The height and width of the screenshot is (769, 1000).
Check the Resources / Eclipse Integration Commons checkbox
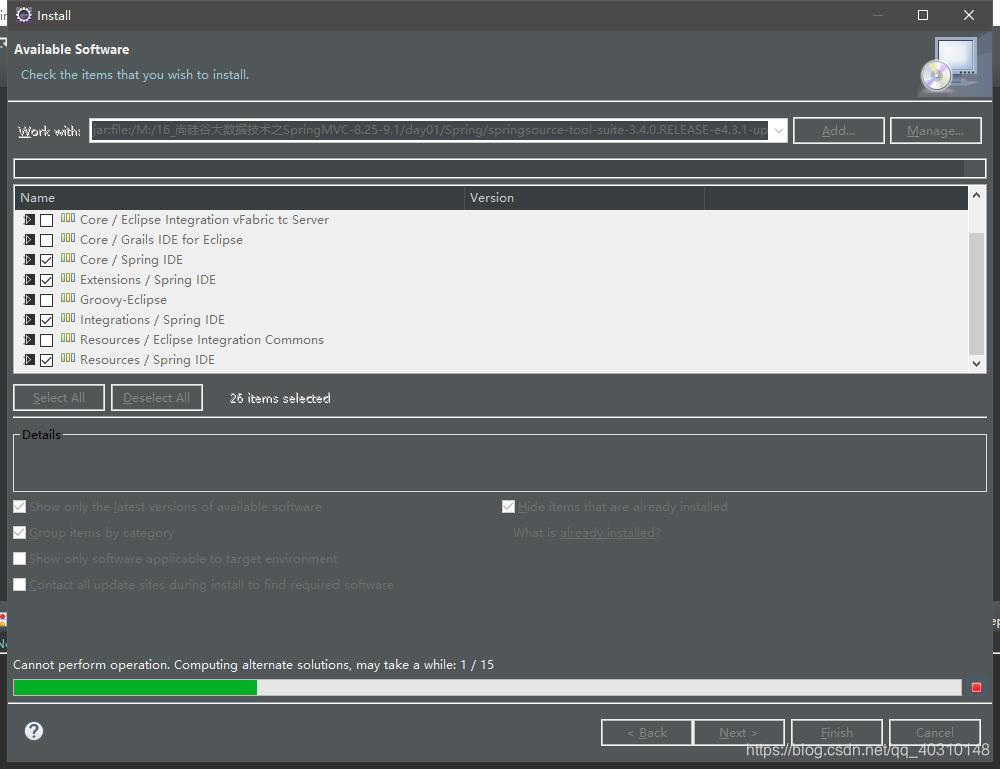46,340
